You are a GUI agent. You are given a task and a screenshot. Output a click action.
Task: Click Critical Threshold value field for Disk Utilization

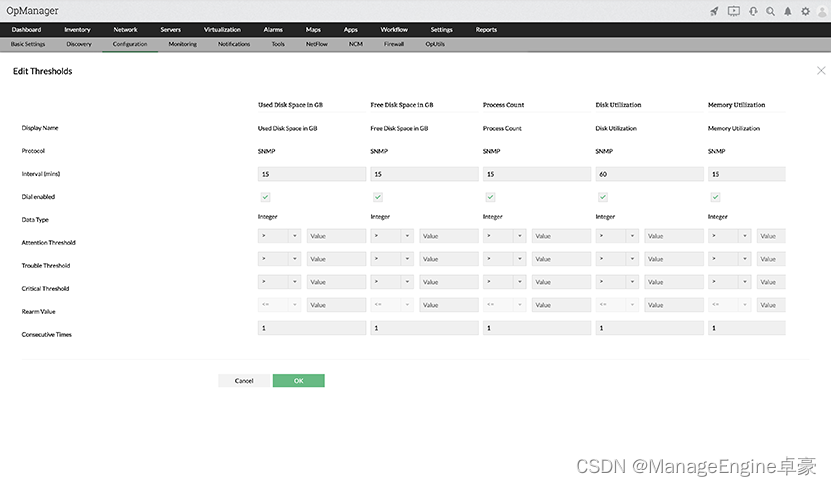pos(674,282)
